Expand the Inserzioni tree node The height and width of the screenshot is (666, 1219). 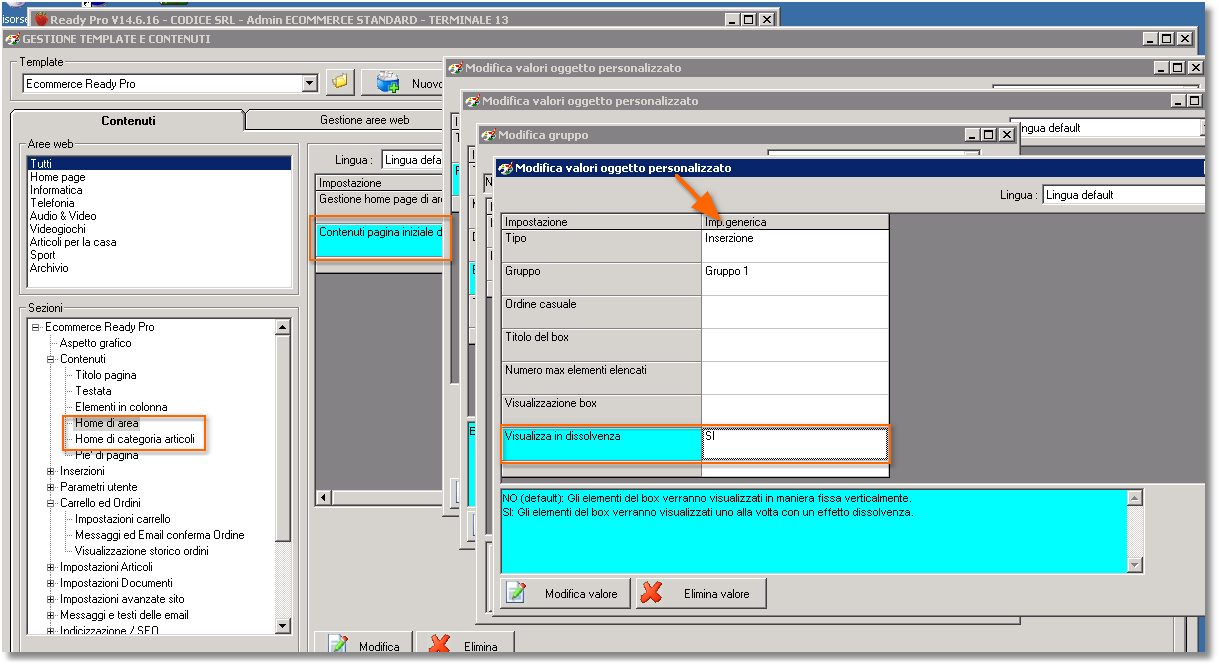click(x=51, y=471)
